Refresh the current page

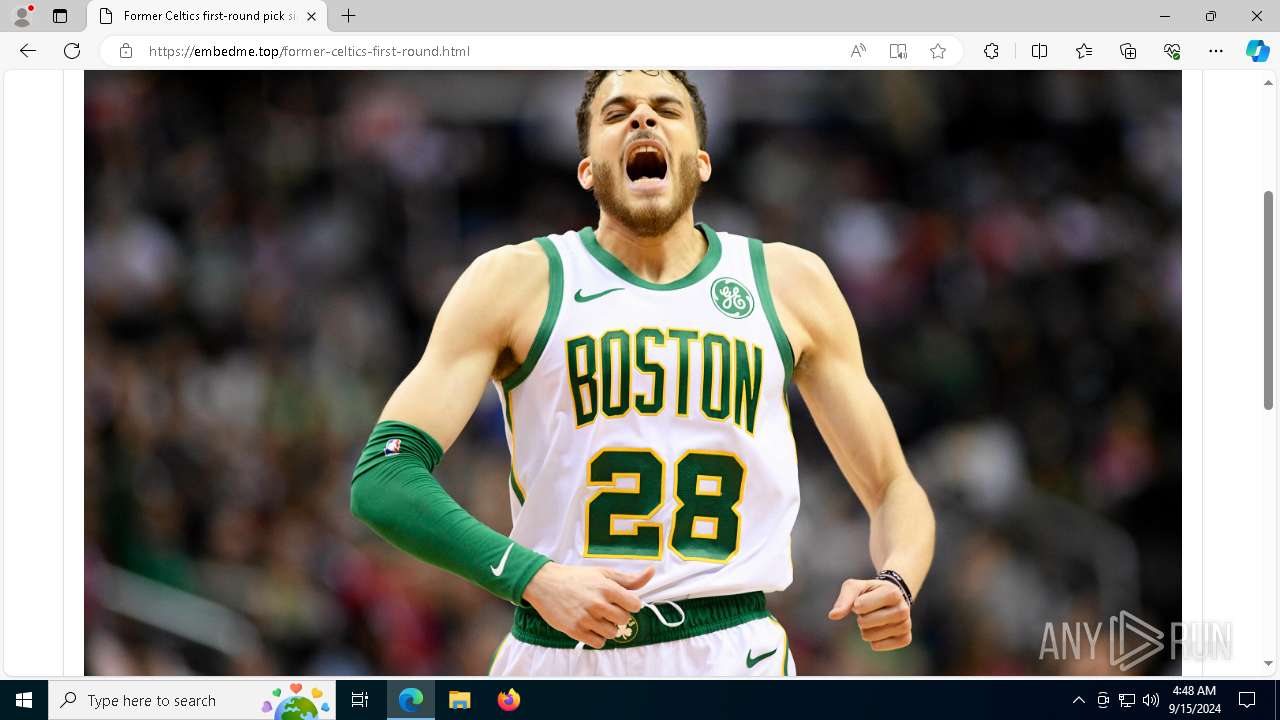click(72, 51)
